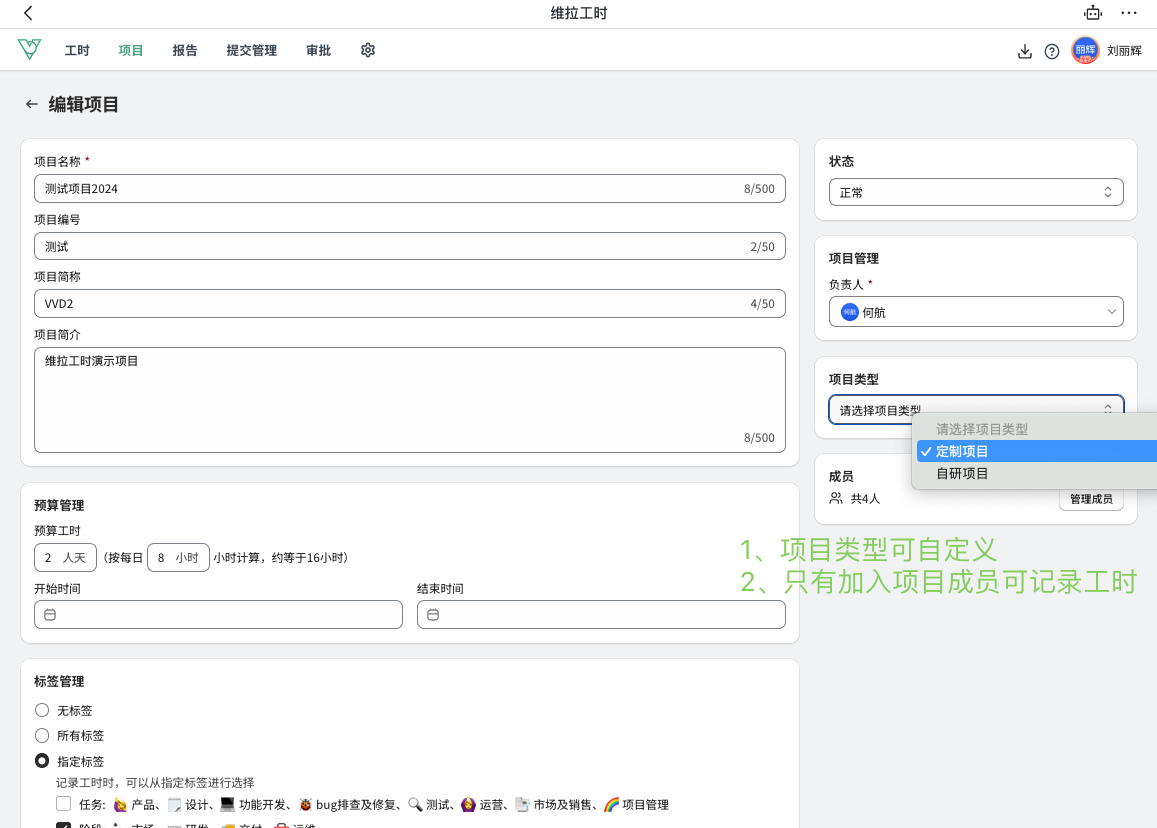Open the help question mark icon
Image resolution: width=1157 pixels, height=828 pixels.
point(1052,51)
